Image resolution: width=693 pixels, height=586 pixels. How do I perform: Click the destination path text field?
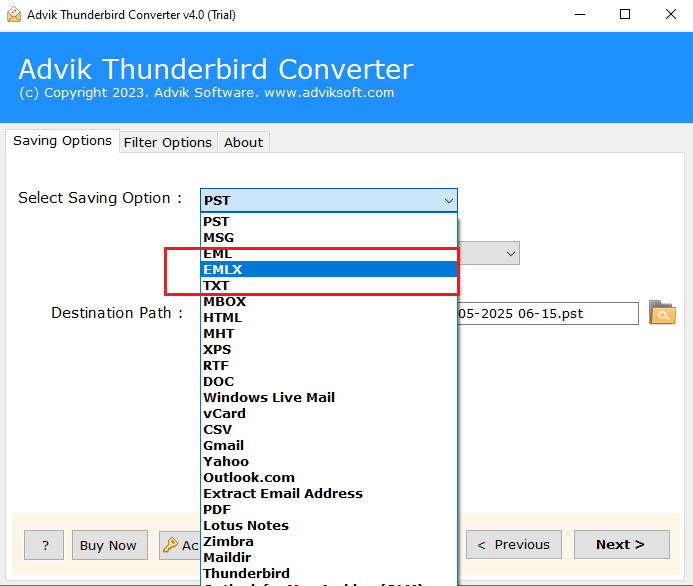(x=548, y=313)
